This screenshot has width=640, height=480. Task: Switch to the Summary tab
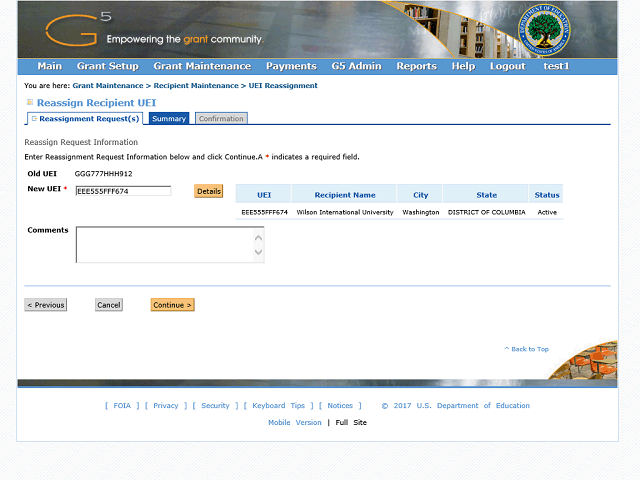169,119
